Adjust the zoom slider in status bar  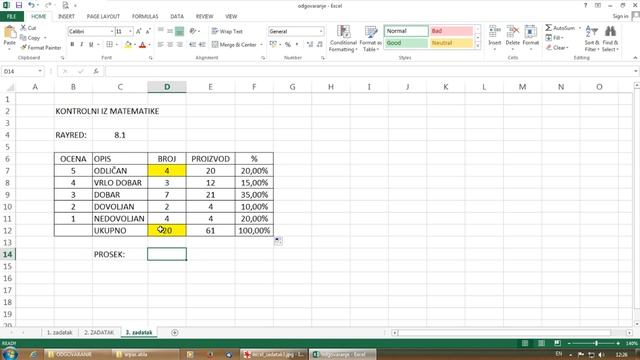click(x=596, y=343)
